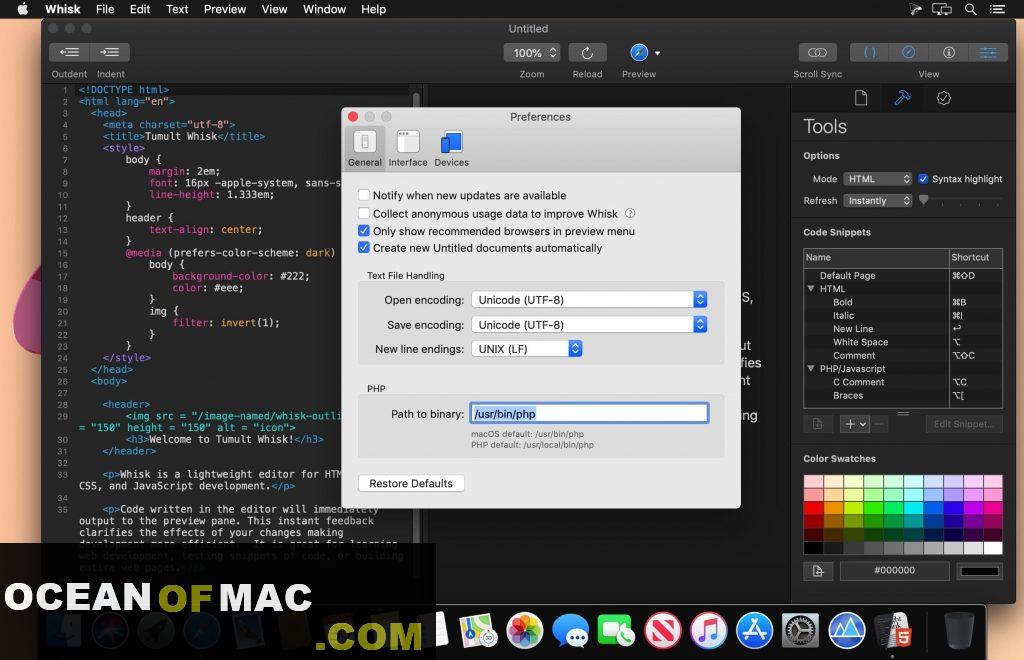This screenshot has height=660, width=1024.
Task: Click the Indent toolbar button
Action: (x=110, y=52)
